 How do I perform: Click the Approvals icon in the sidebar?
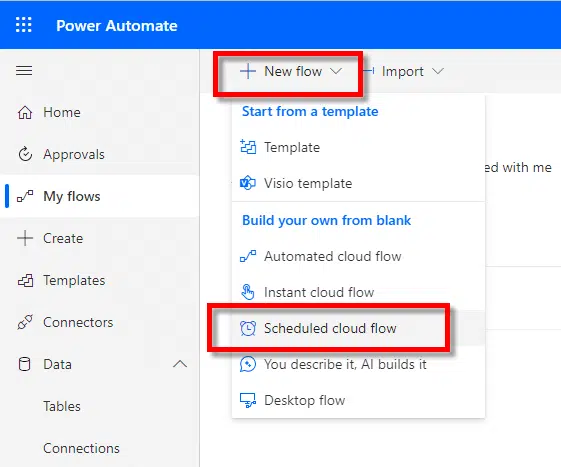[25, 154]
